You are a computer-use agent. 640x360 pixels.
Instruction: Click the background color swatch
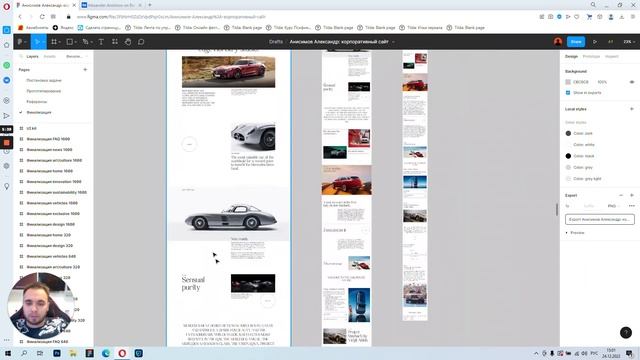(x=568, y=82)
